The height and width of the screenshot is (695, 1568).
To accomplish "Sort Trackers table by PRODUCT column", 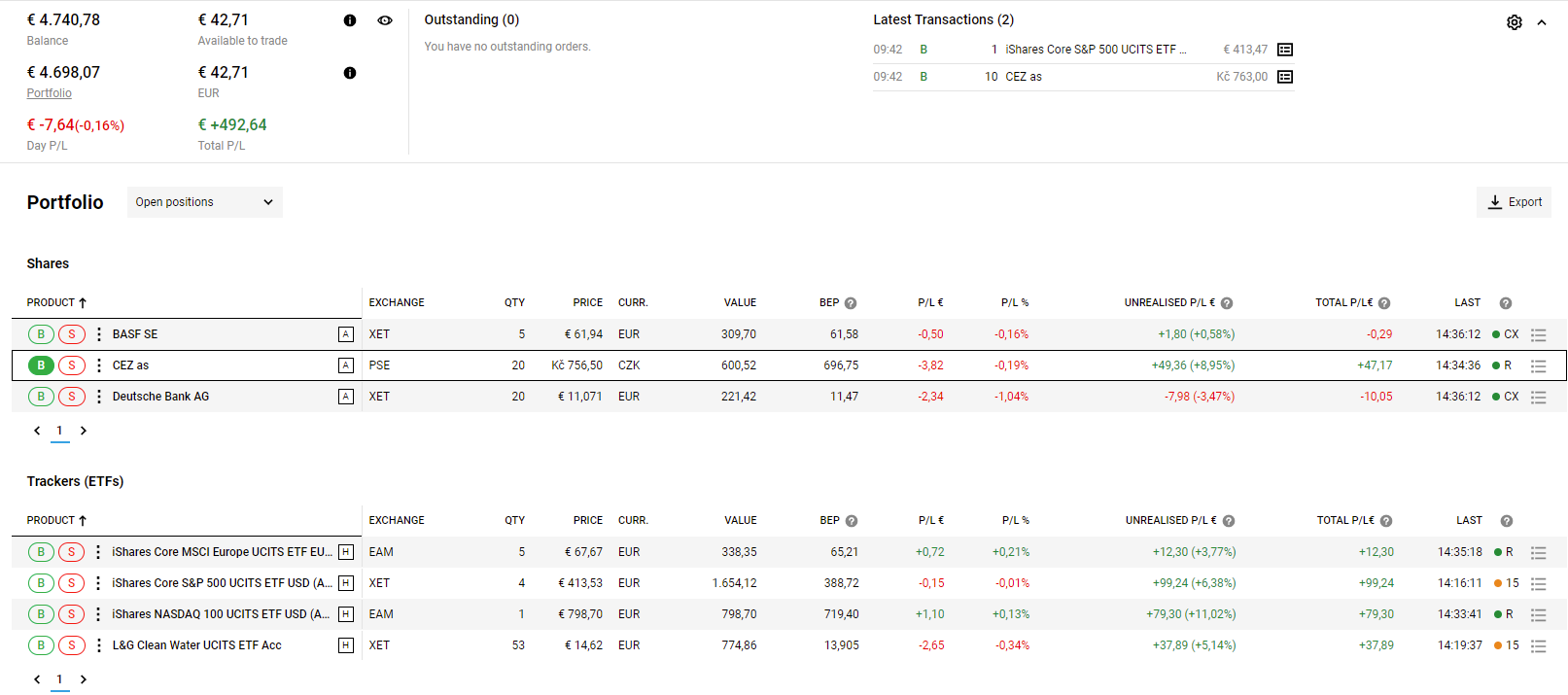I will point(56,521).
